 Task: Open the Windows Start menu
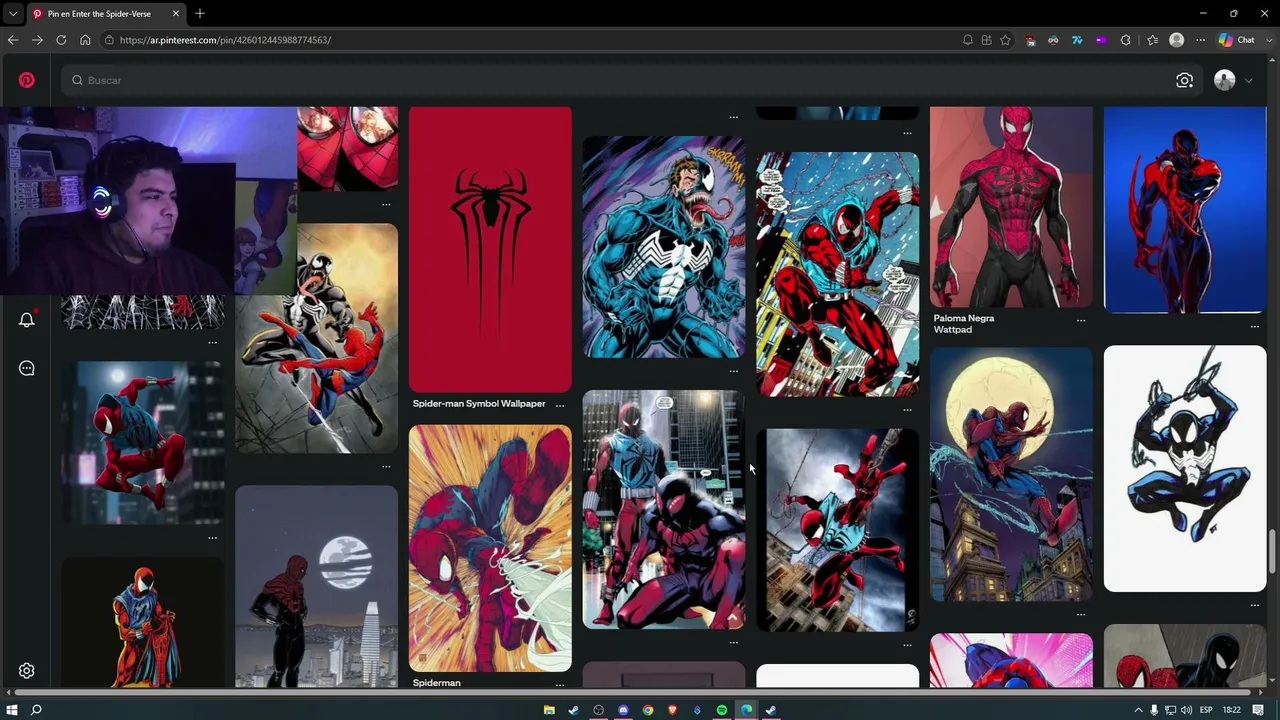pos(12,710)
